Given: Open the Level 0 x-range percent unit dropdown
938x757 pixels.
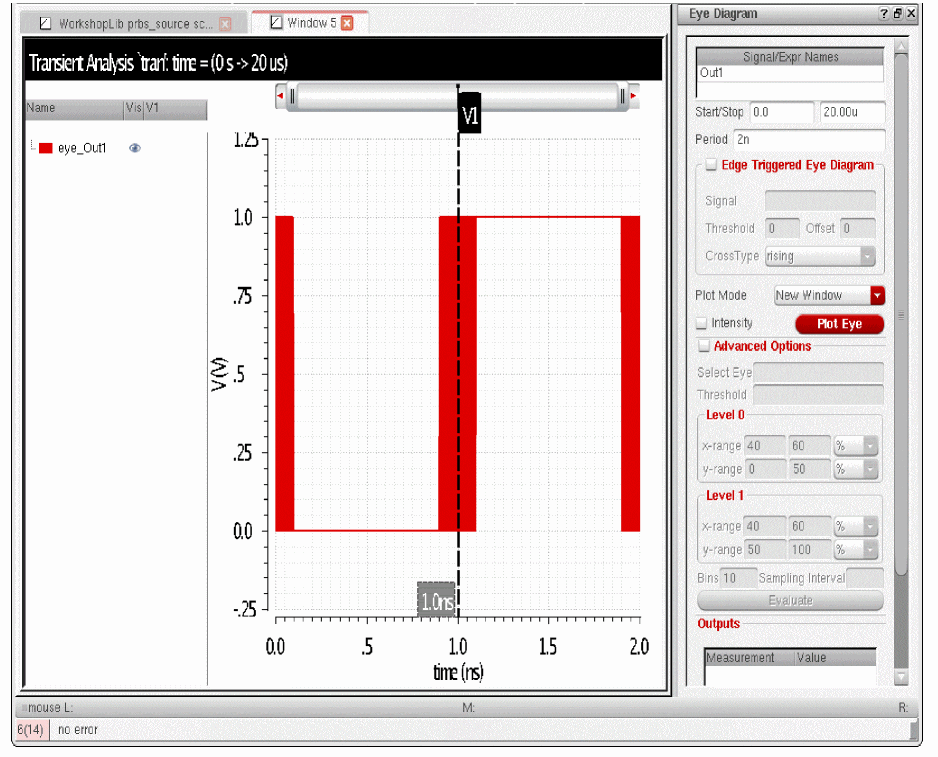Looking at the screenshot, I should 870,446.
